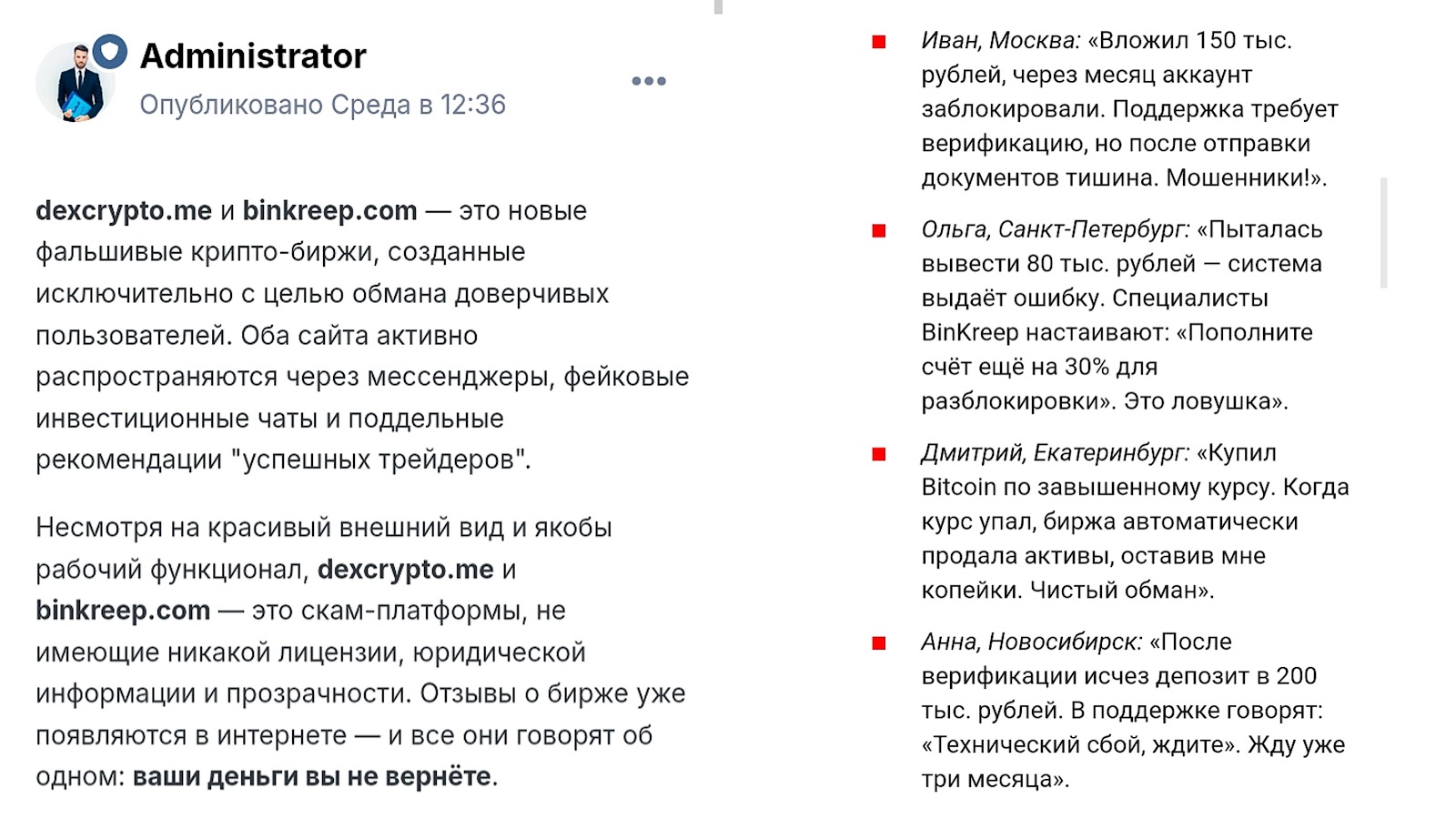Click binkreep.com before "это скам-платформы"
Viewport: 1456px width, 819px height.
pyautogui.click(x=123, y=610)
